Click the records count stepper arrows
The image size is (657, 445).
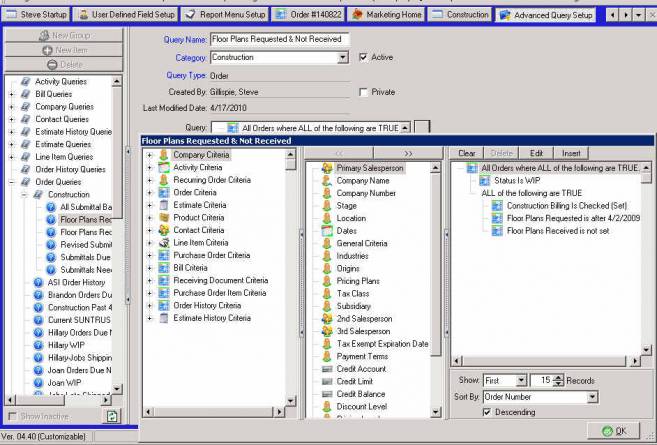pos(558,380)
